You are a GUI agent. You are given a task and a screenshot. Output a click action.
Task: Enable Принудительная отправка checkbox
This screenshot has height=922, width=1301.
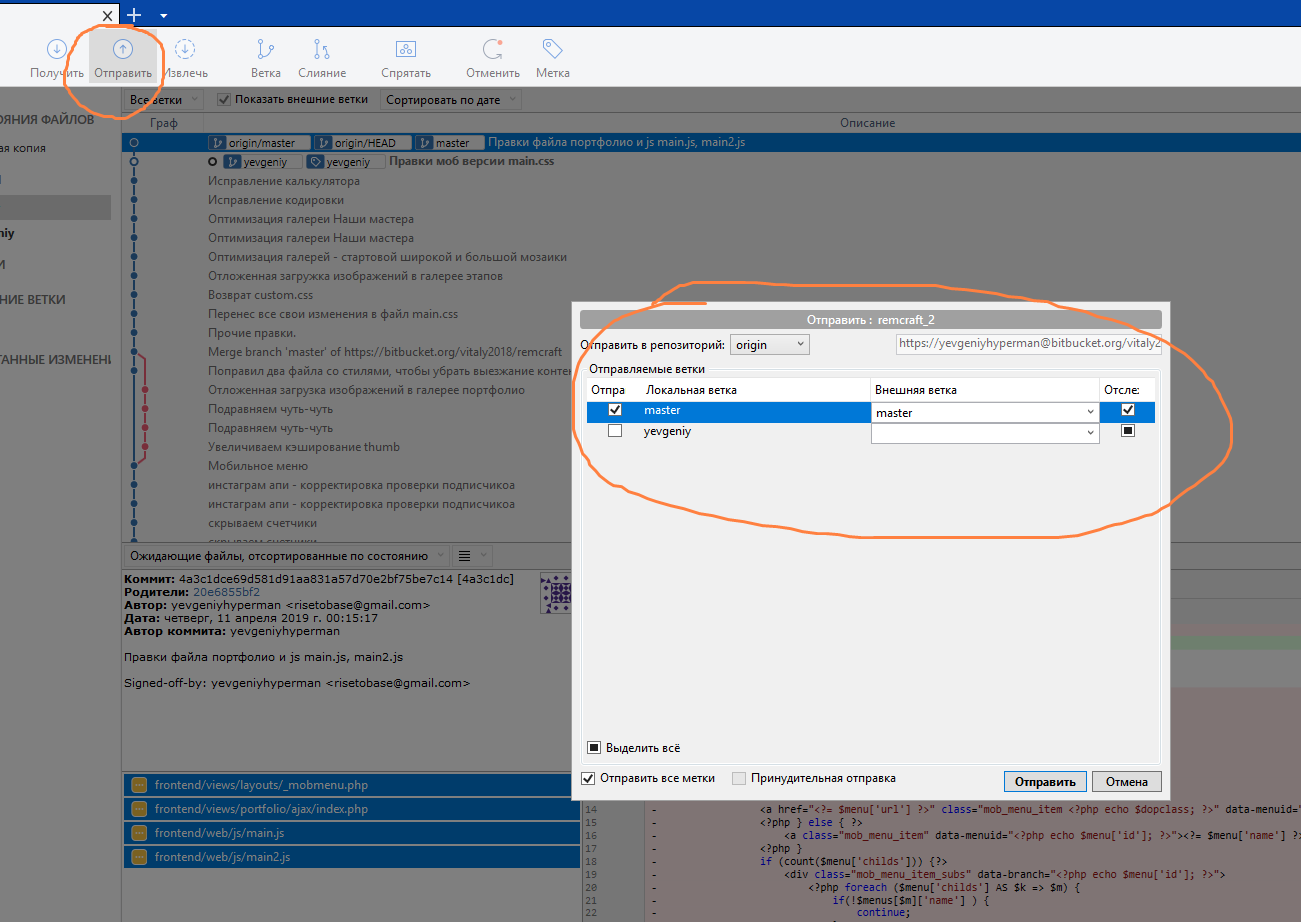click(x=739, y=778)
